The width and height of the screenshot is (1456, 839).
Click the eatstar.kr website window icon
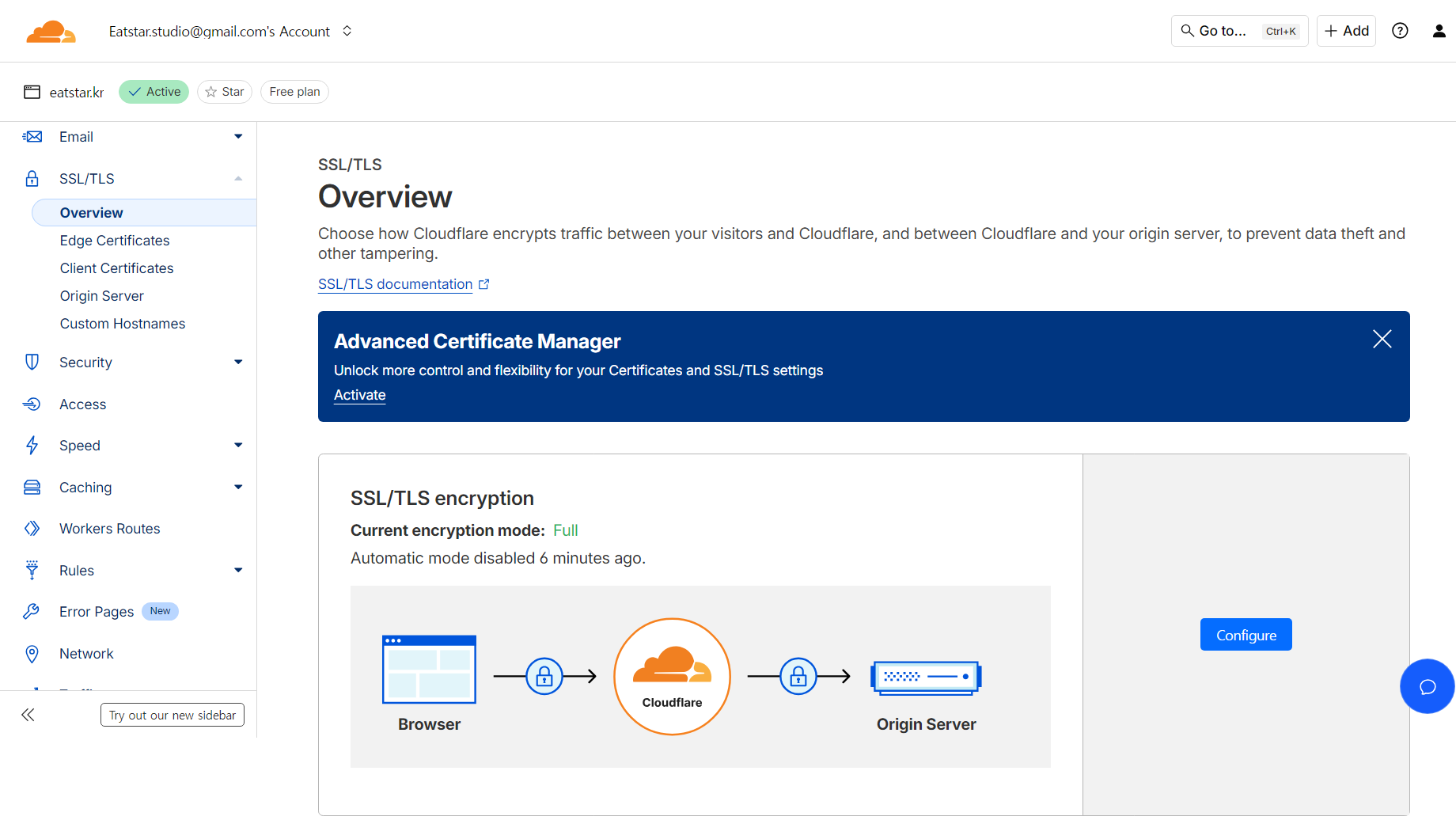pos(32,92)
